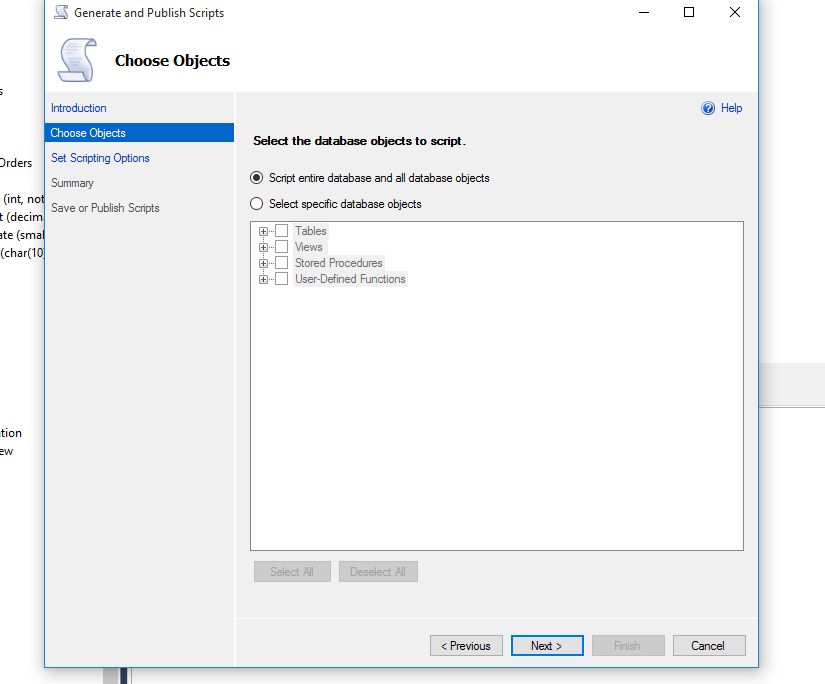Click the Next button
This screenshot has height=684, width=825.
click(x=547, y=646)
